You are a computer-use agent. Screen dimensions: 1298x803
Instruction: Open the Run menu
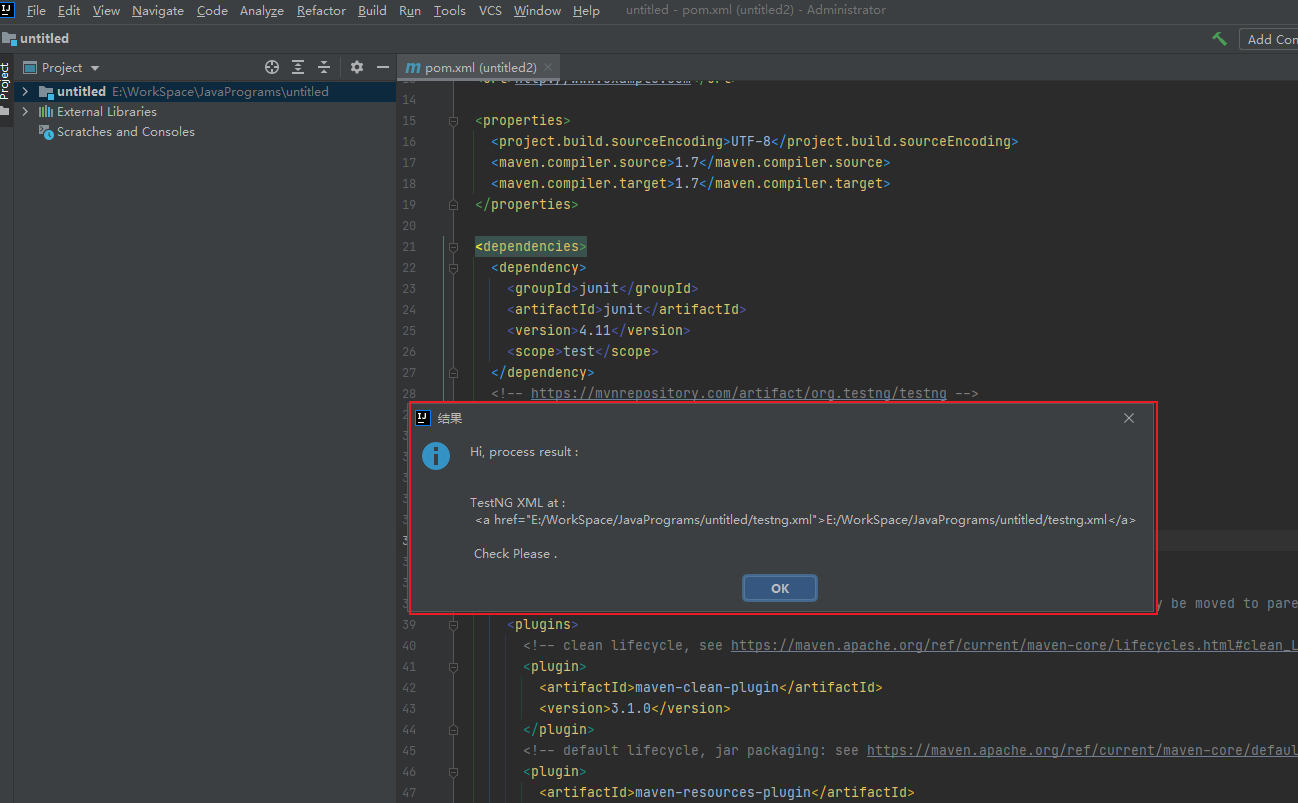410,11
